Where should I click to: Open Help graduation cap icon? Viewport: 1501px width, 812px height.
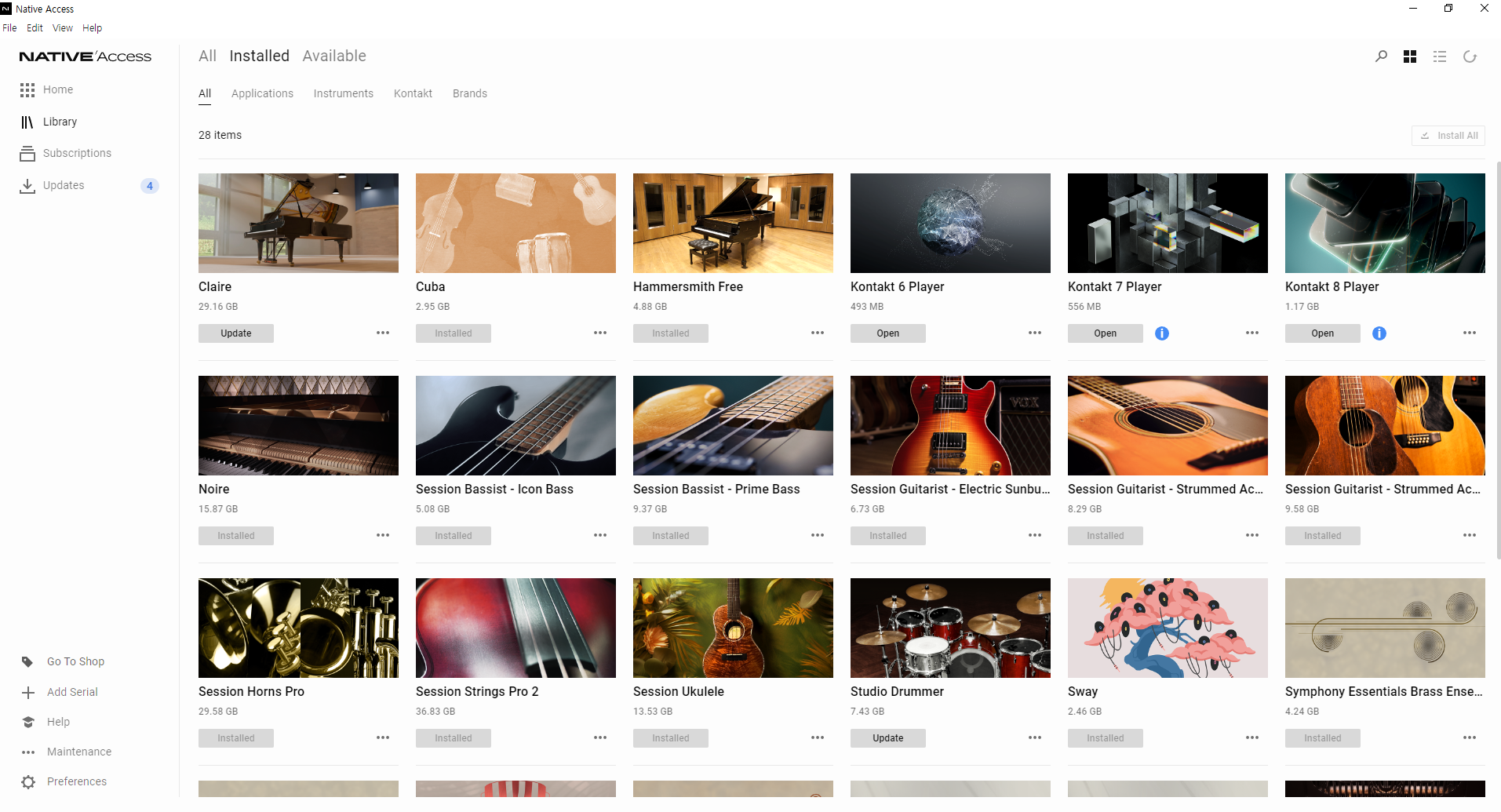click(28, 722)
